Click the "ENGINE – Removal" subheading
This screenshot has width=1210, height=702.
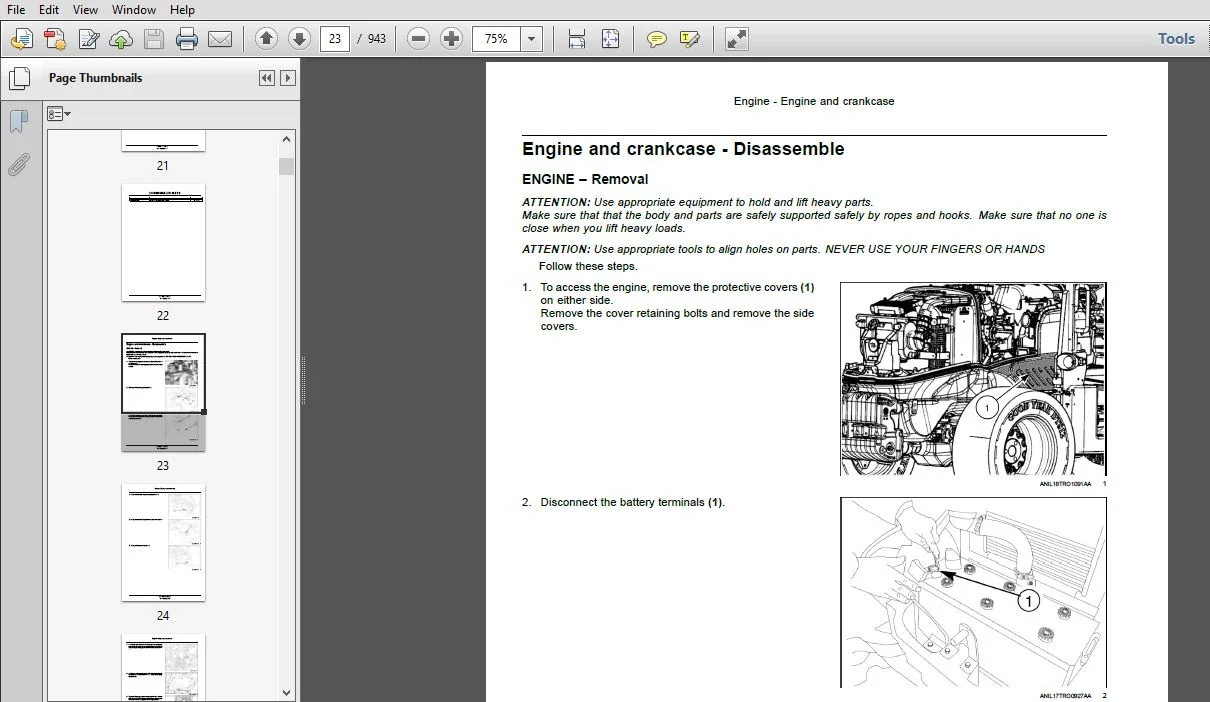(x=585, y=180)
